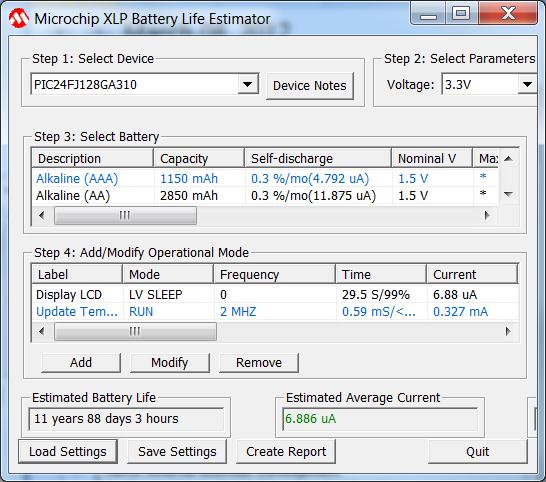Select the Update Tem... mode row

275,311
